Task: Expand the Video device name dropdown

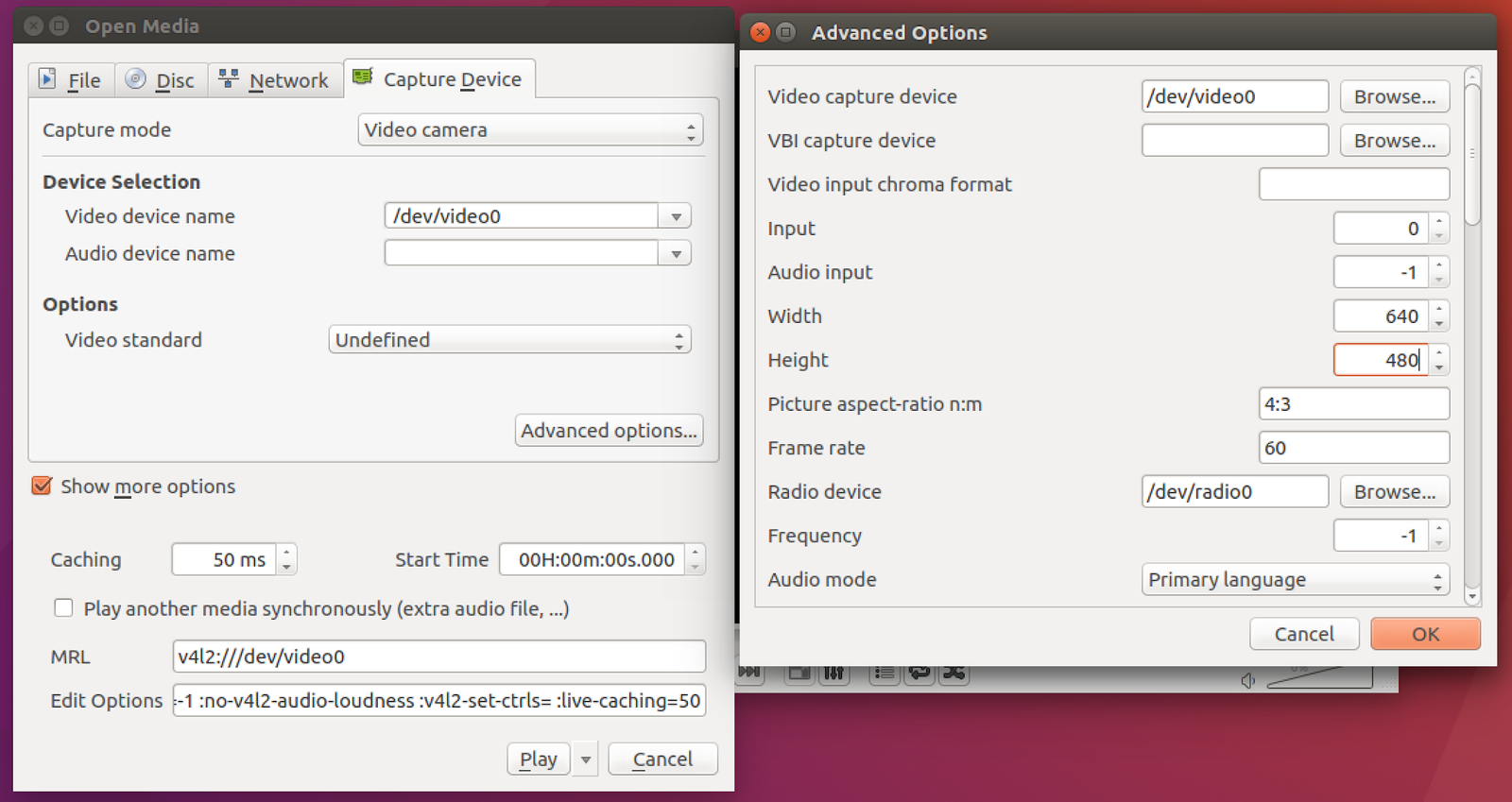Action: tap(676, 216)
